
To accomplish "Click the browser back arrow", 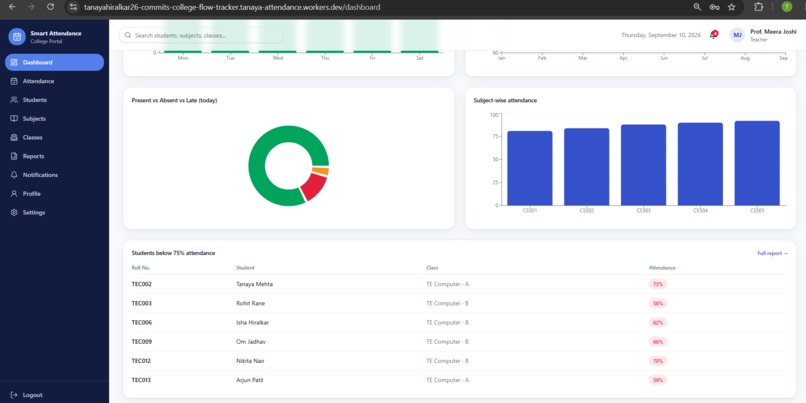I will coord(12,7).
